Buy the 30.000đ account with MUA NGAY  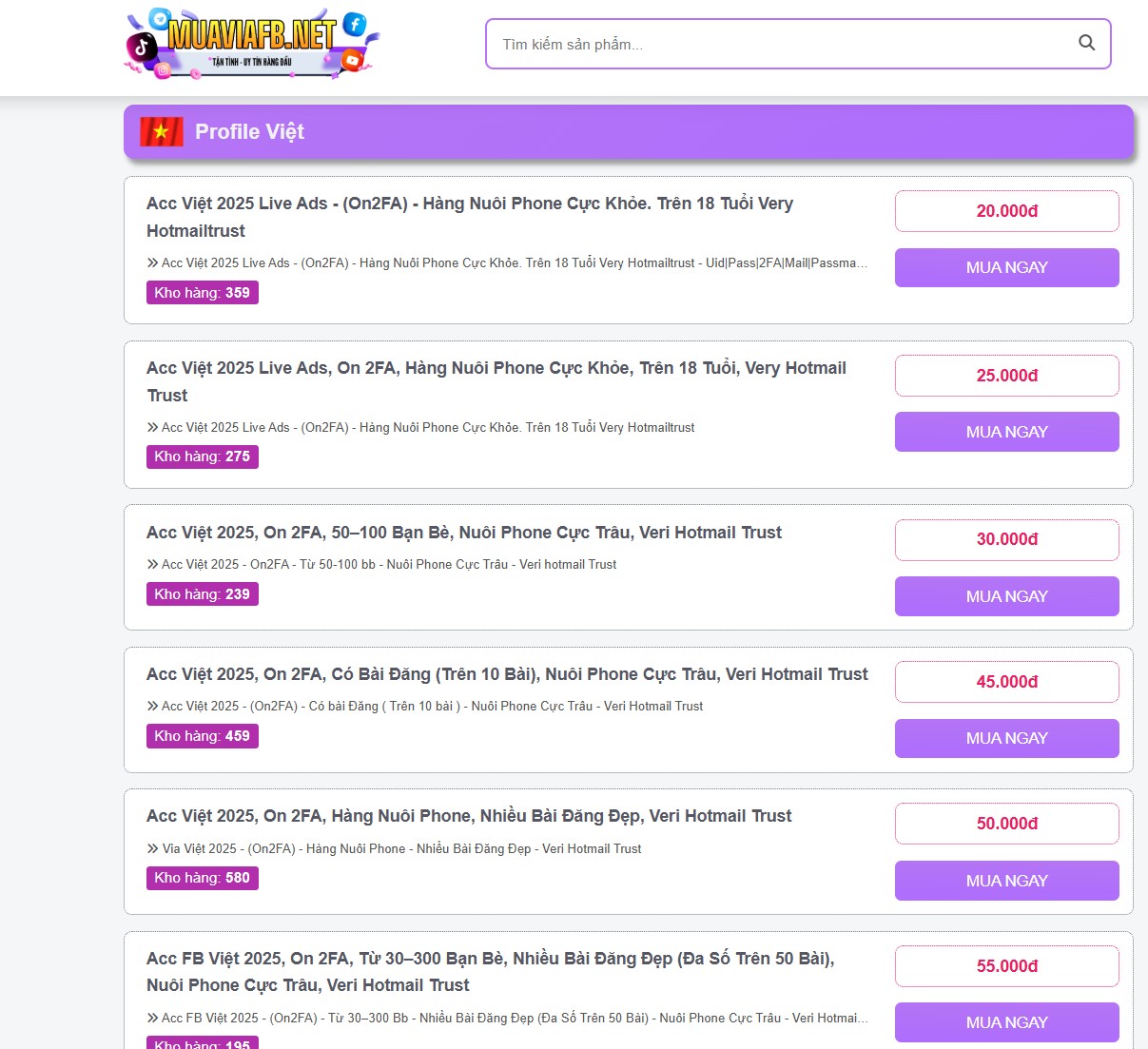click(1006, 596)
